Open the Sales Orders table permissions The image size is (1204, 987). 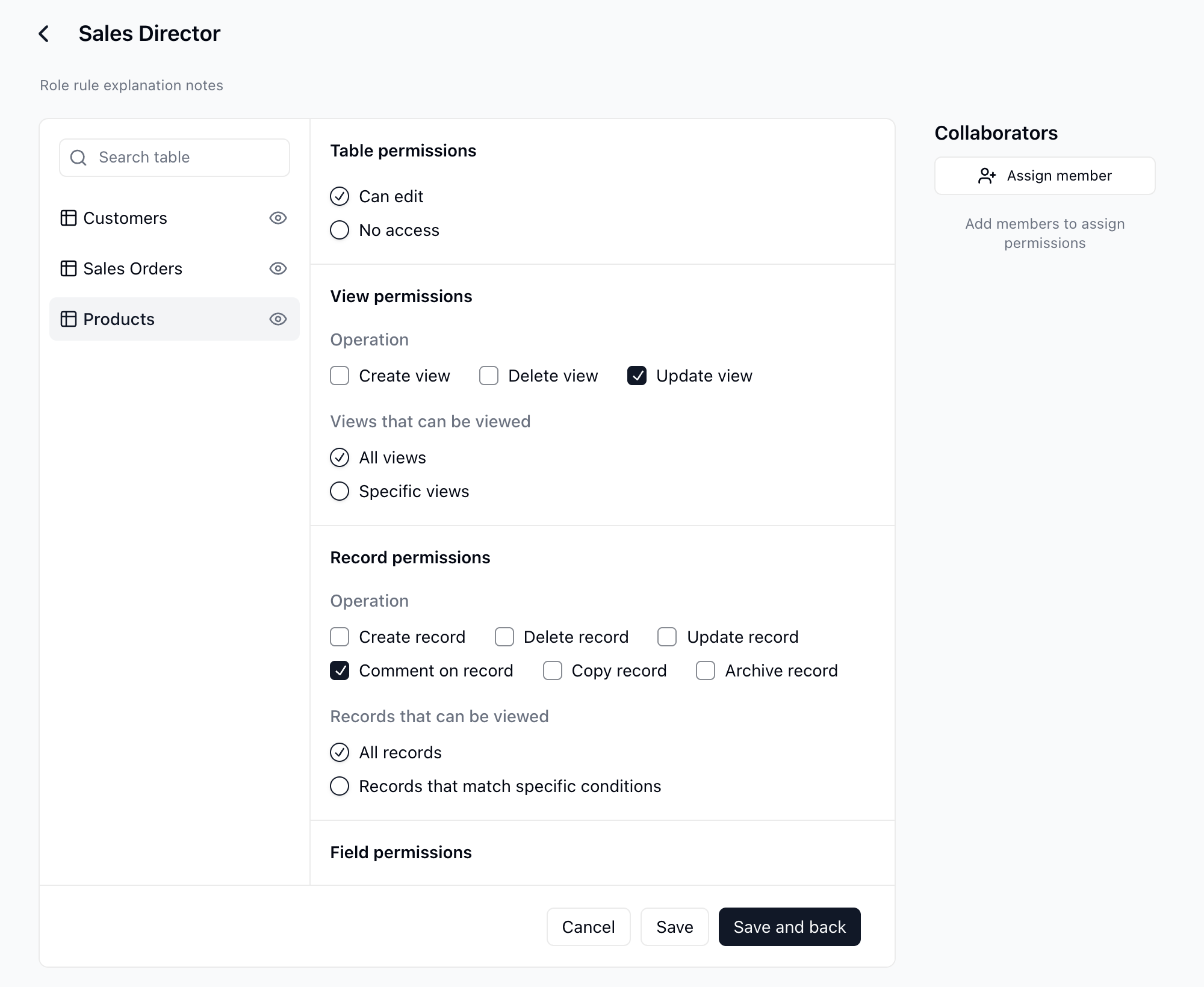pyautogui.click(x=175, y=268)
